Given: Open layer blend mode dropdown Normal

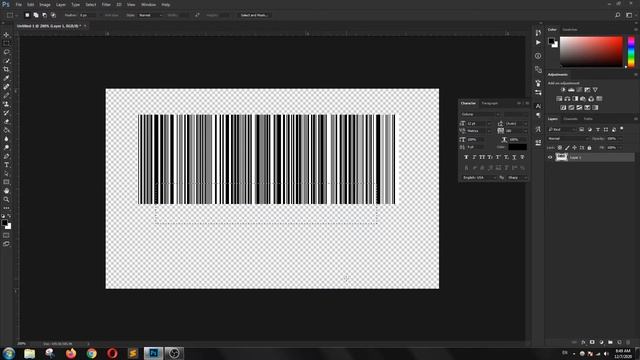Looking at the screenshot, I should pos(568,139).
